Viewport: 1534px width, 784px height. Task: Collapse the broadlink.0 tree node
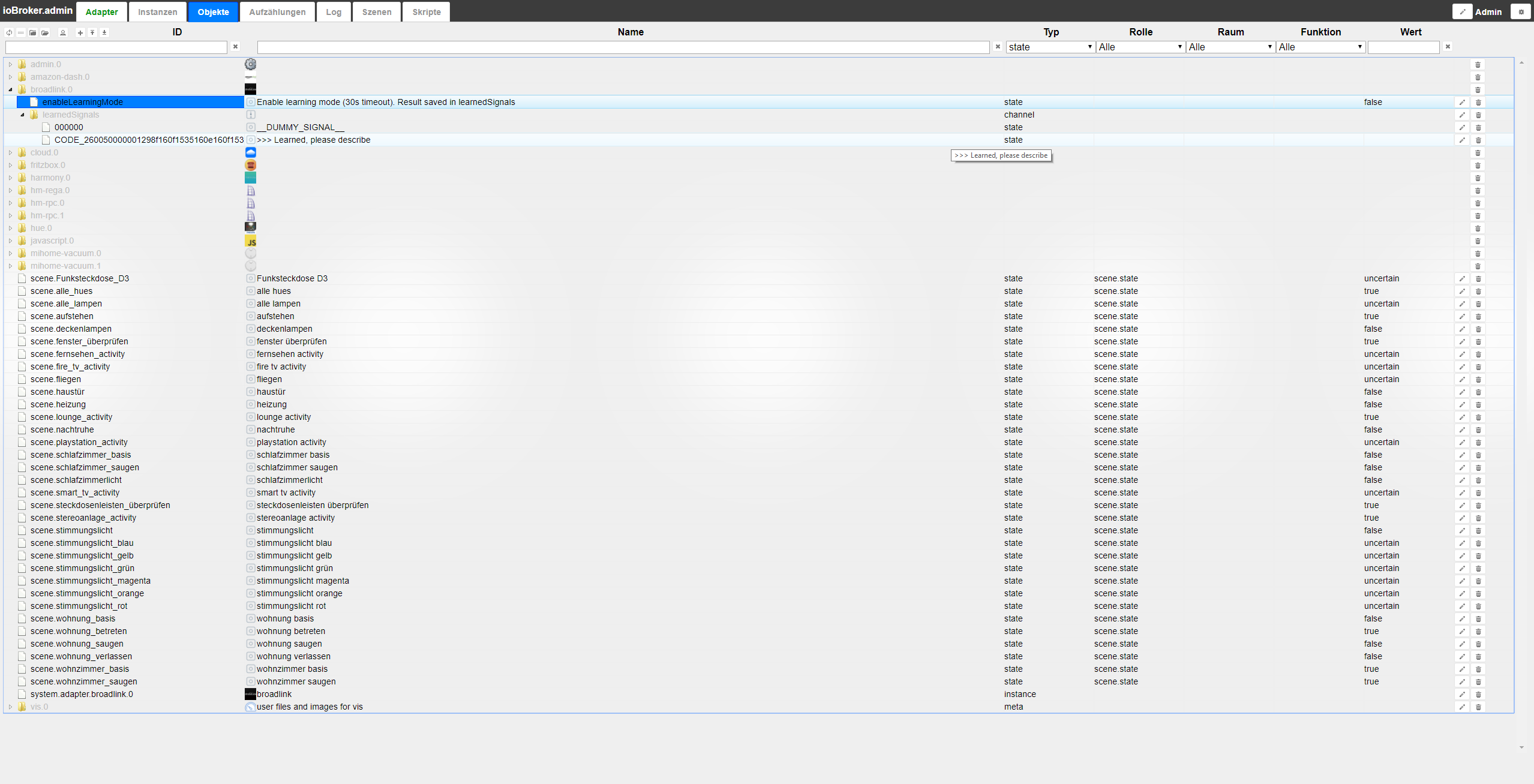pyautogui.click(x=10, y=89)
